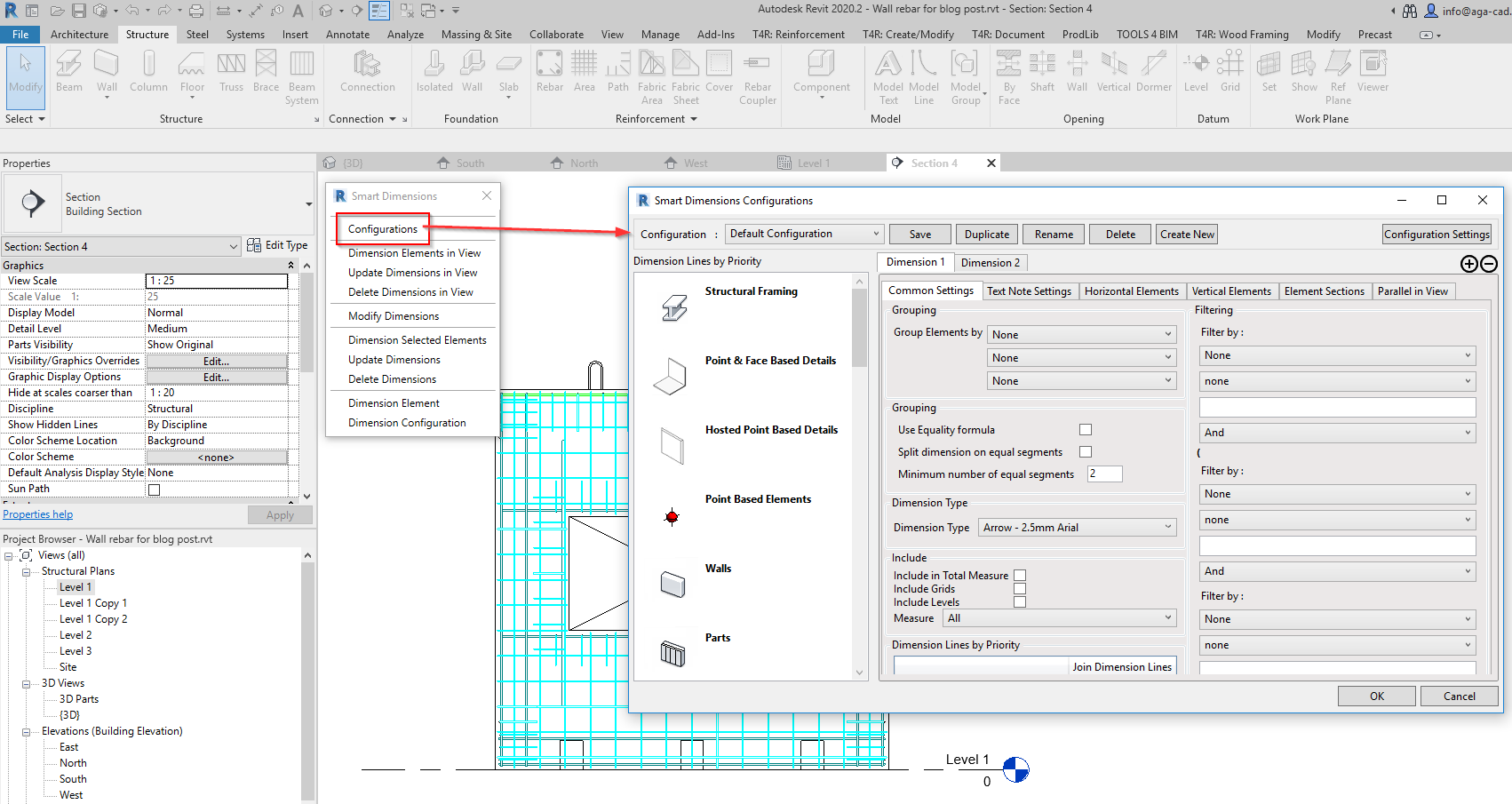Click the Save configuration button
1512x804 pixels.
tap(920, 235)
